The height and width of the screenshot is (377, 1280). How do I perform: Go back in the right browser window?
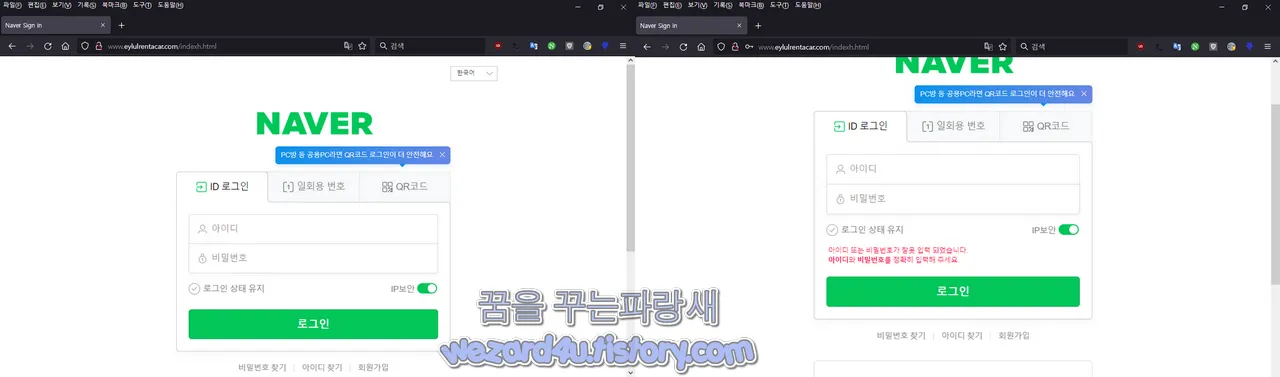click(x=648, y=46)
